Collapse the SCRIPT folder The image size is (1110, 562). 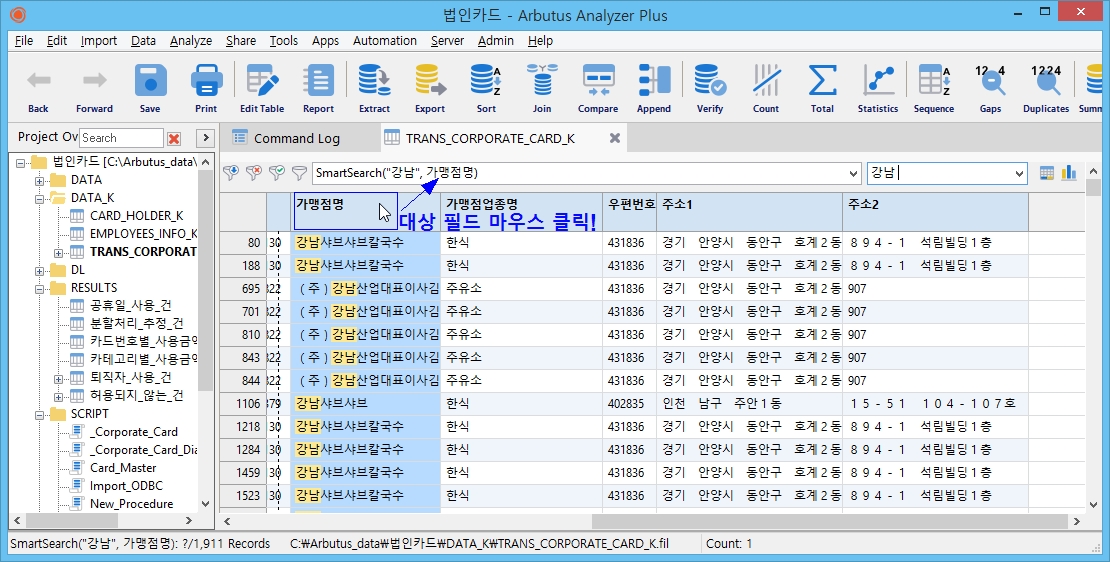tap(39, 414)
